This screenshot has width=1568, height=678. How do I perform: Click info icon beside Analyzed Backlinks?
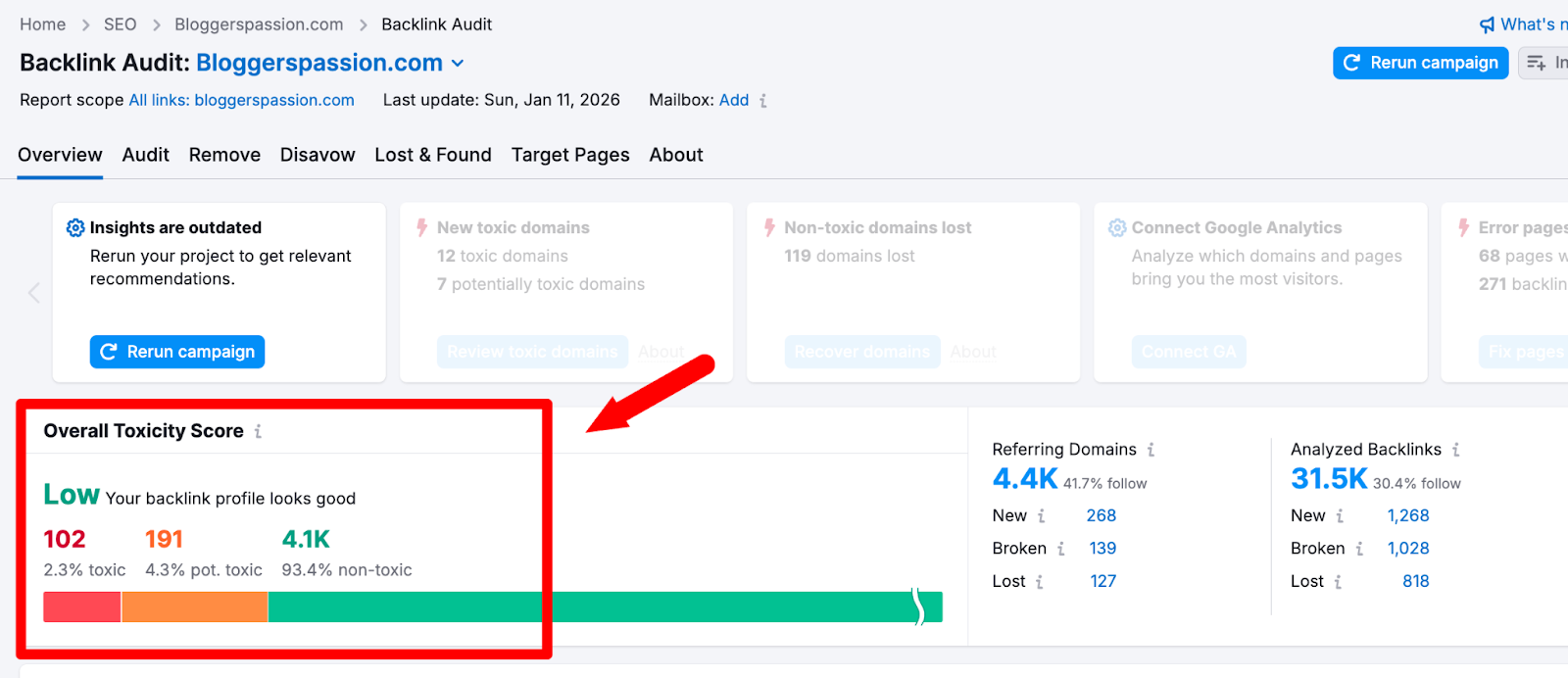(1455, 450)
